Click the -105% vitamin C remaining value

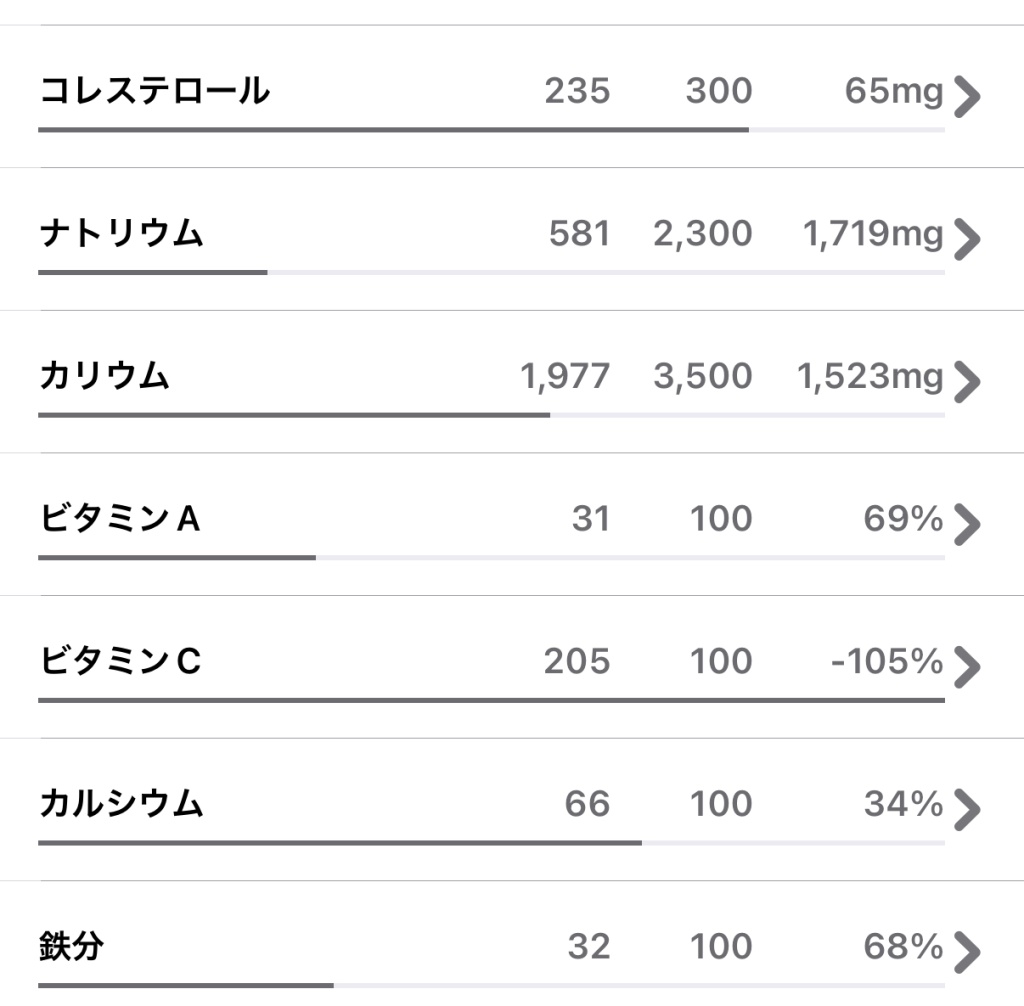click(x=887, y=661)
